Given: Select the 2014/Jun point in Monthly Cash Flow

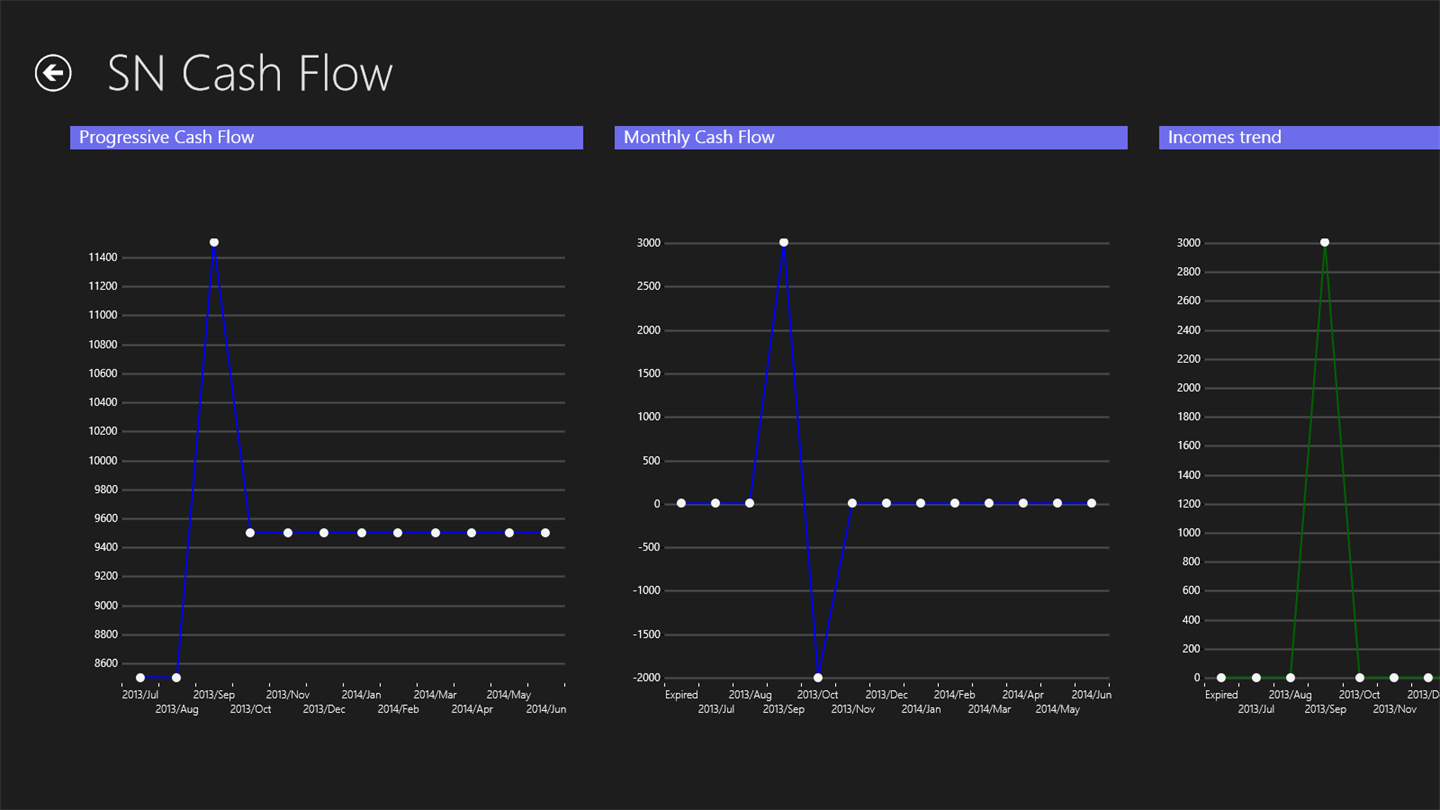Looking at the screenshot, I should (1091, 504).
